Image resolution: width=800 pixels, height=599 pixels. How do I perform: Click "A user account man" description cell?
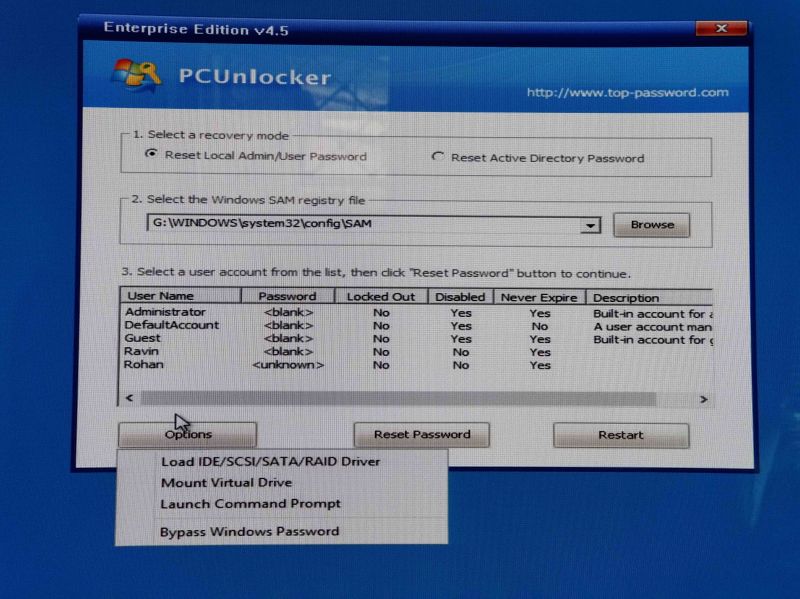[652, 327]
